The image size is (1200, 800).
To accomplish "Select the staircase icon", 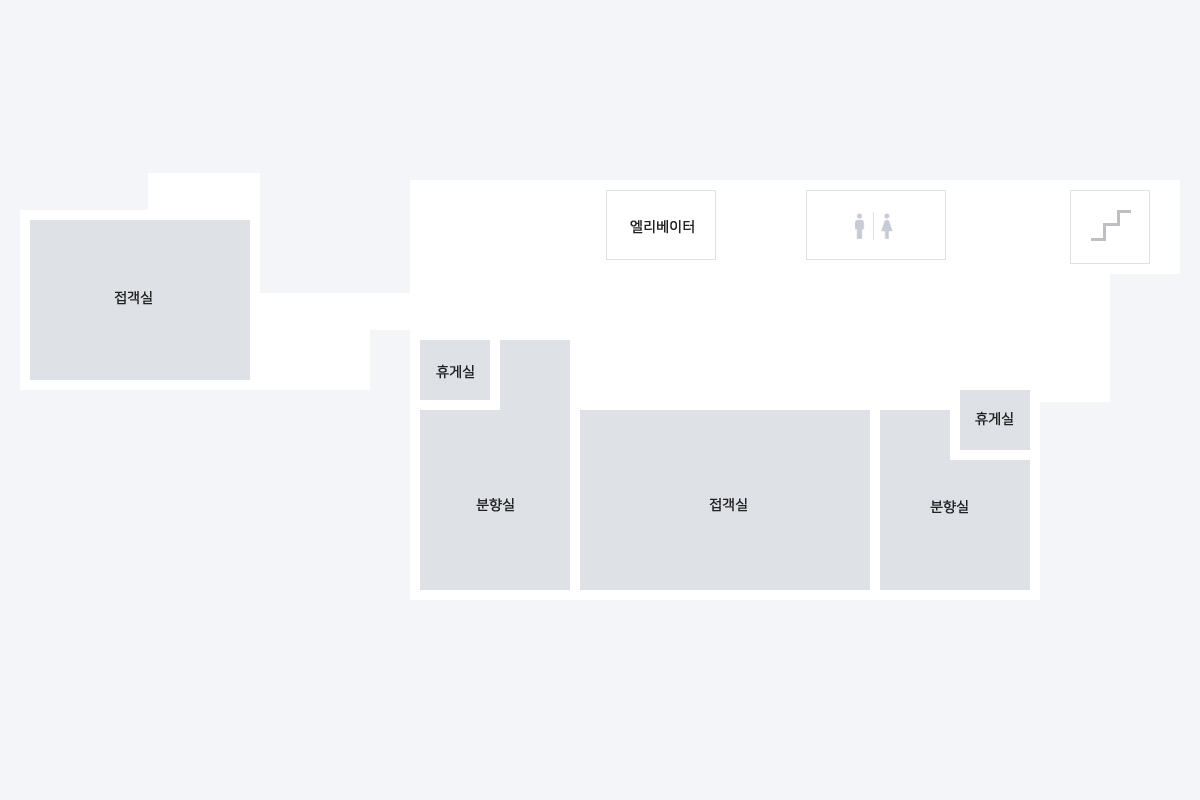I will (x=1110, y=226).
